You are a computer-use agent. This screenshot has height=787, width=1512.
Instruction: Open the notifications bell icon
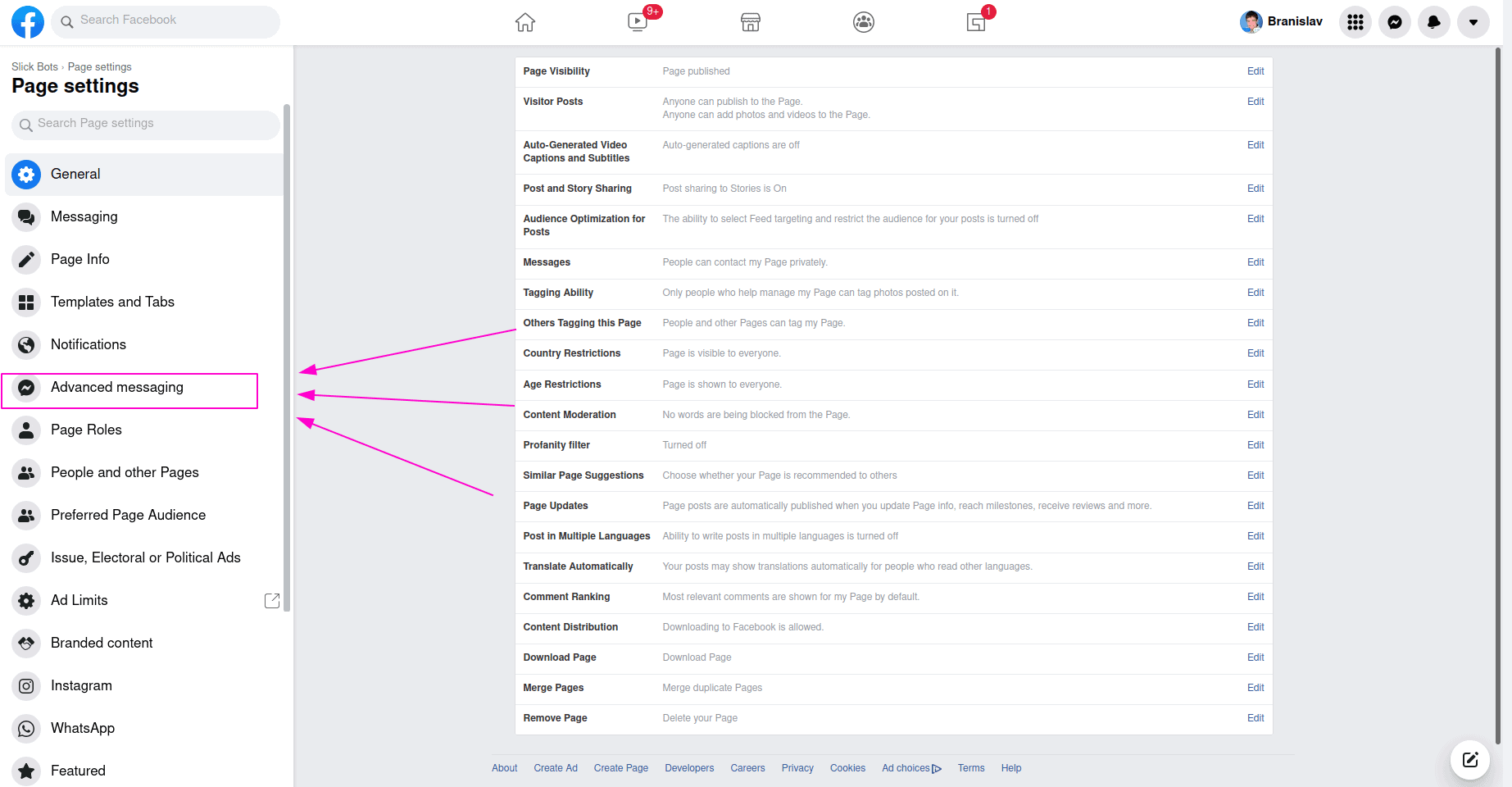point(1434,22)
